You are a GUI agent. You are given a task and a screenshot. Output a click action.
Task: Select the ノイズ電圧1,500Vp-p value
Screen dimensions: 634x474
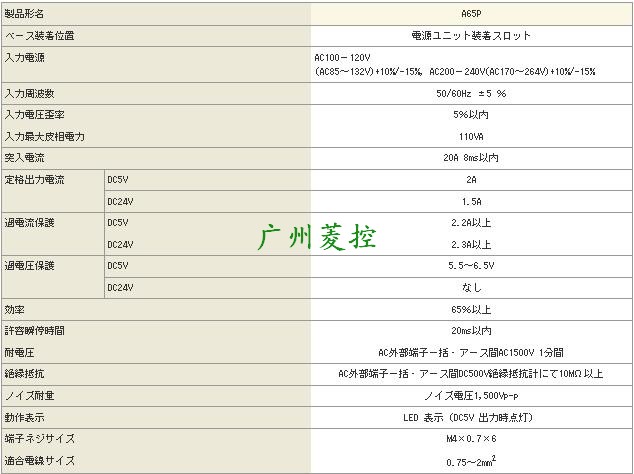coord(470,395)
